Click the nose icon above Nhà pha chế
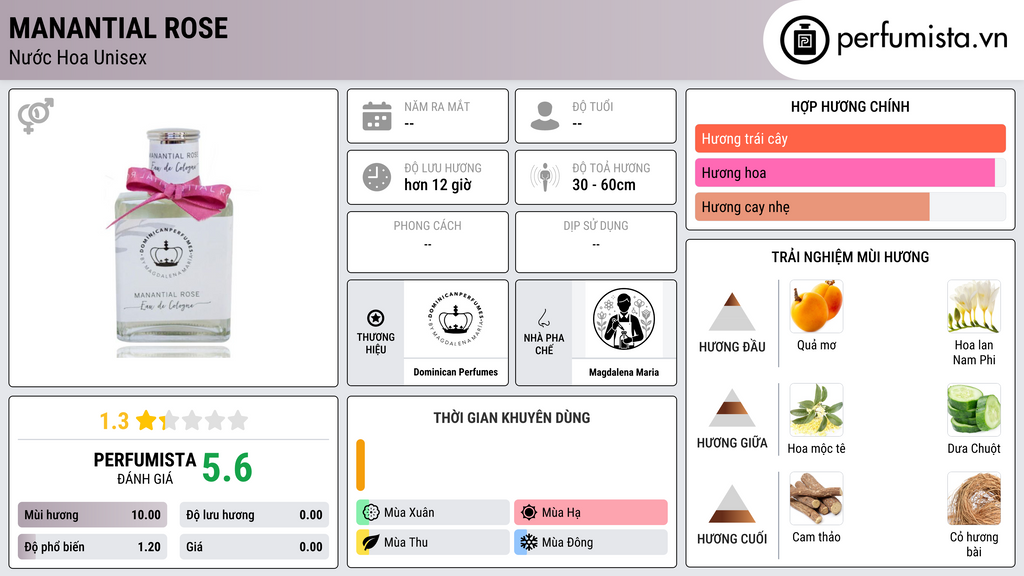 543,318
